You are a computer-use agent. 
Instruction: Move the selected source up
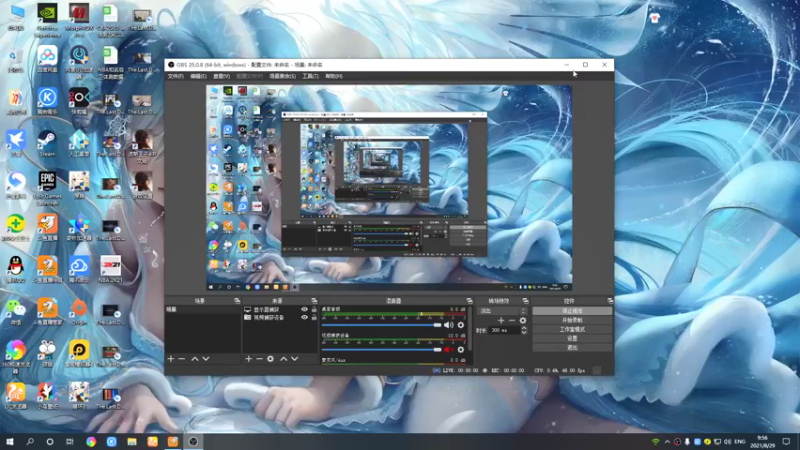284,359
